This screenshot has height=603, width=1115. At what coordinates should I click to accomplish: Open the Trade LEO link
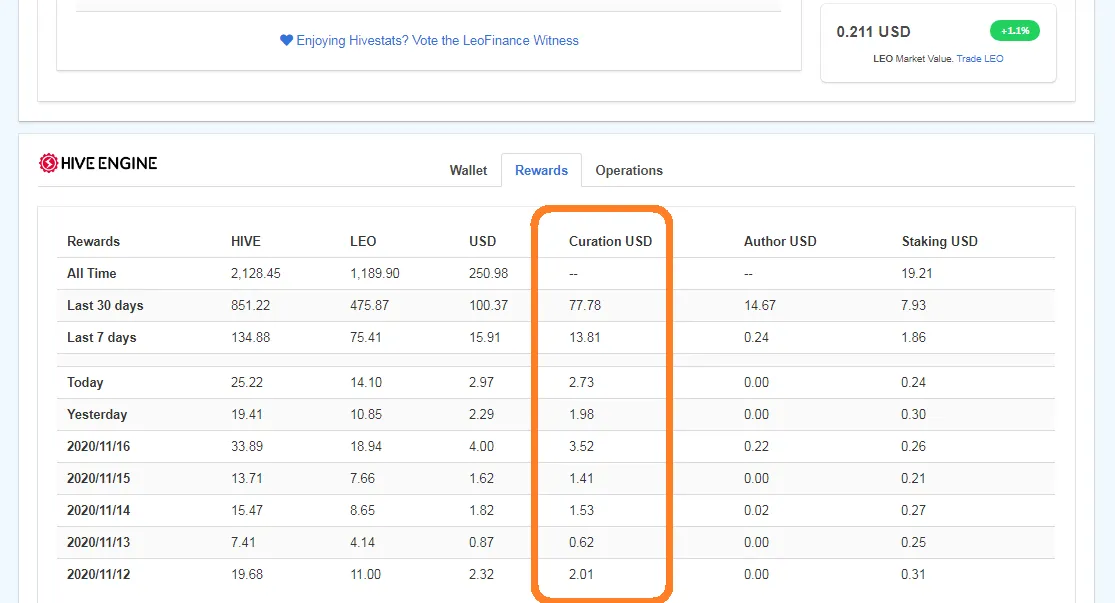pyautogui.click(x=980, y=58)
